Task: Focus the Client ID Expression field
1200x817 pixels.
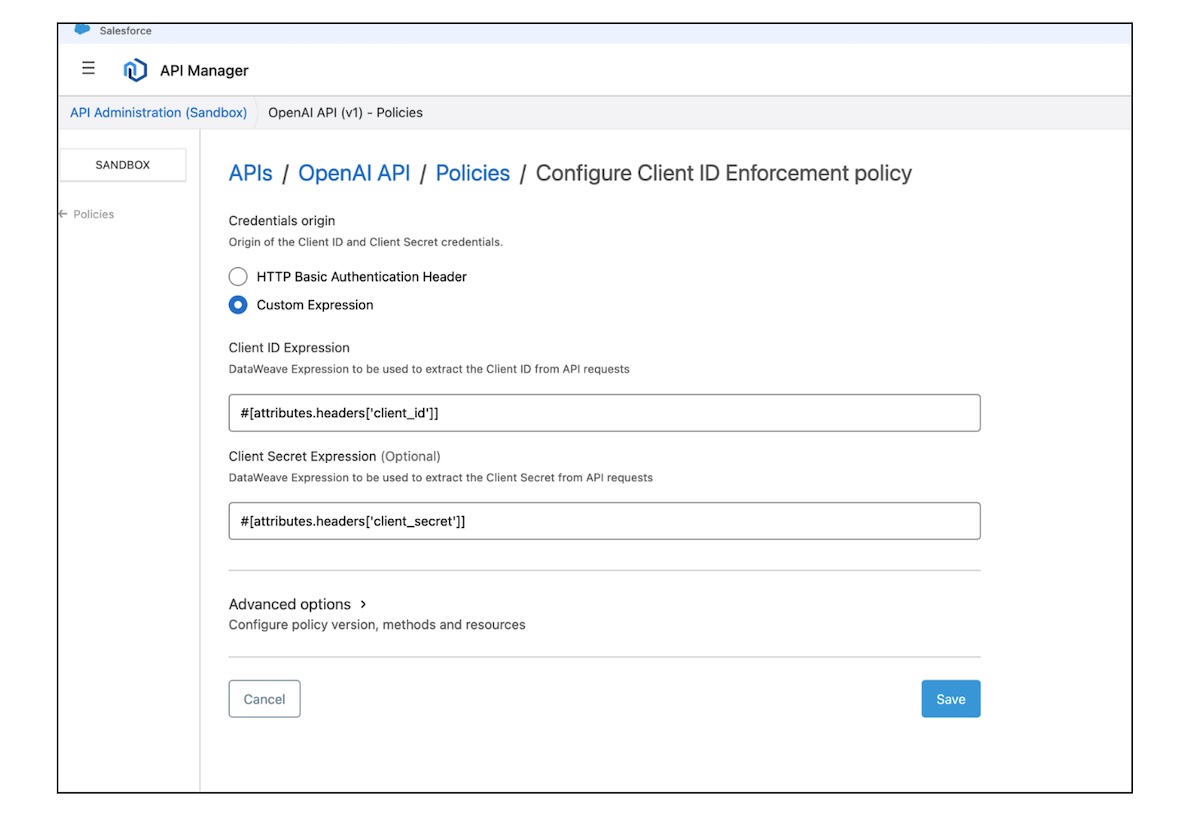Action: pyautogui.click(x=604, y=413)
